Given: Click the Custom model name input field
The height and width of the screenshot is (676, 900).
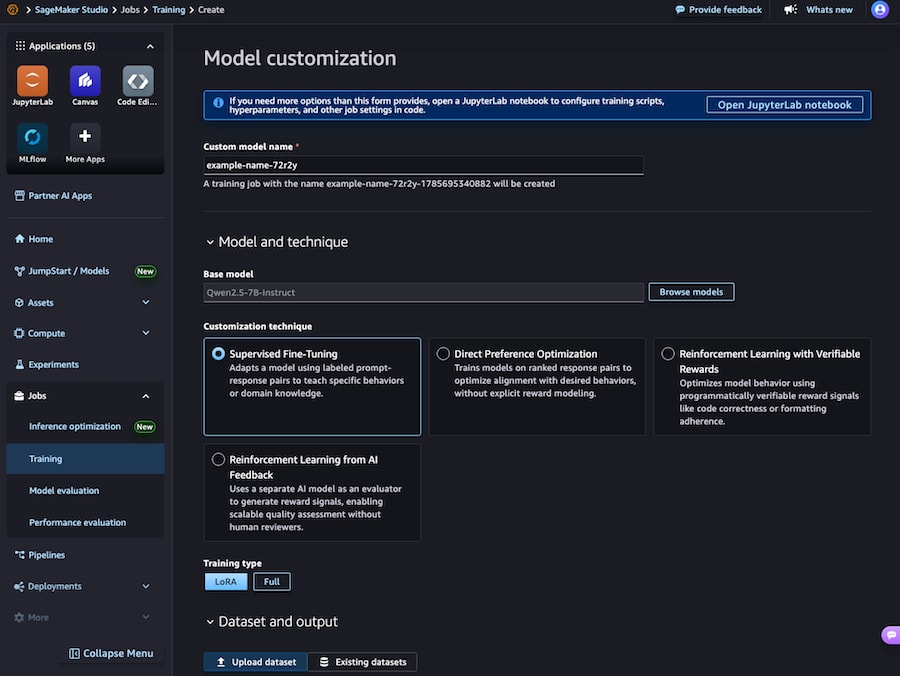Looking at the screenshot, I should 424,165.
